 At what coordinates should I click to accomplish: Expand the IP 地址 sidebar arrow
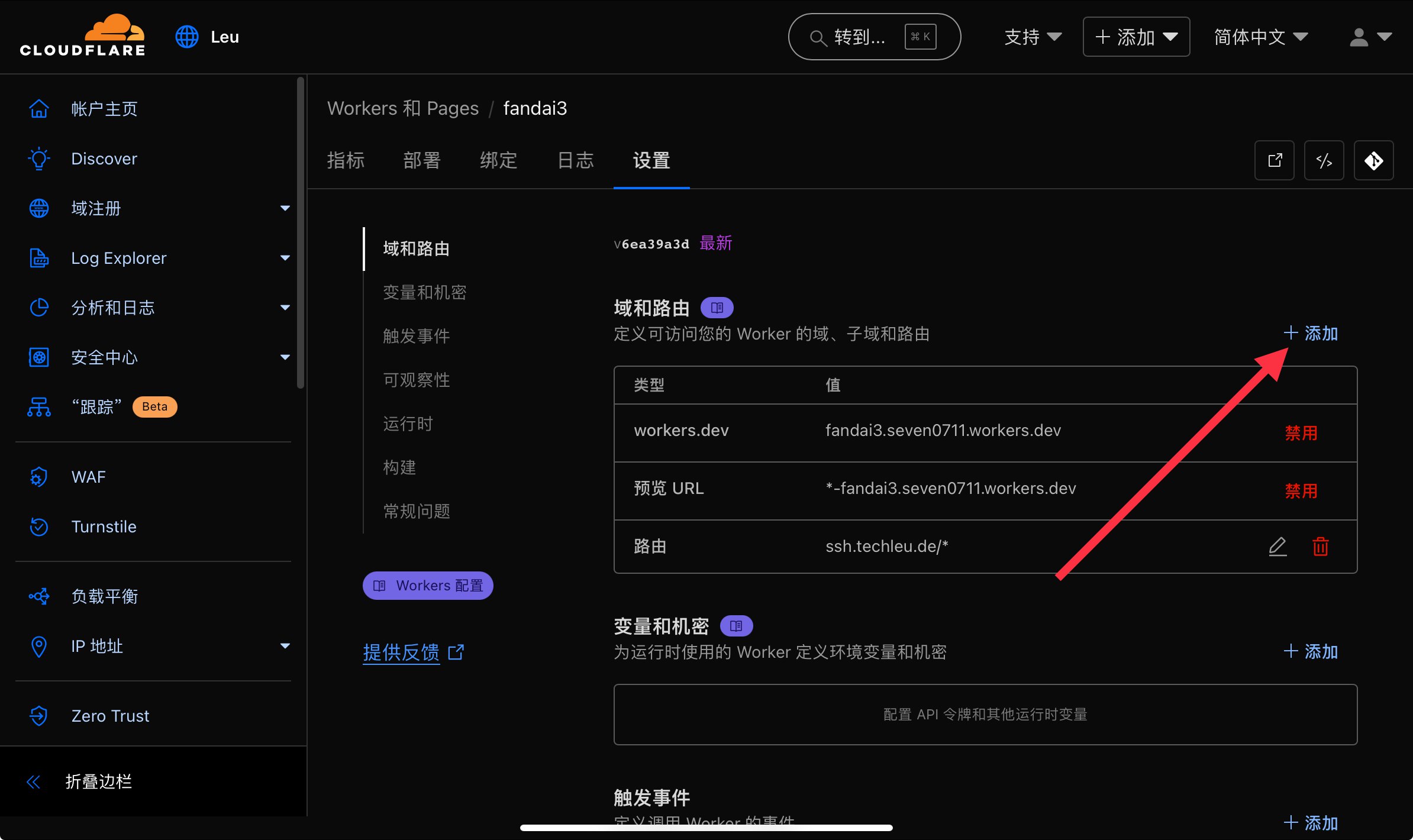(285, 646)
